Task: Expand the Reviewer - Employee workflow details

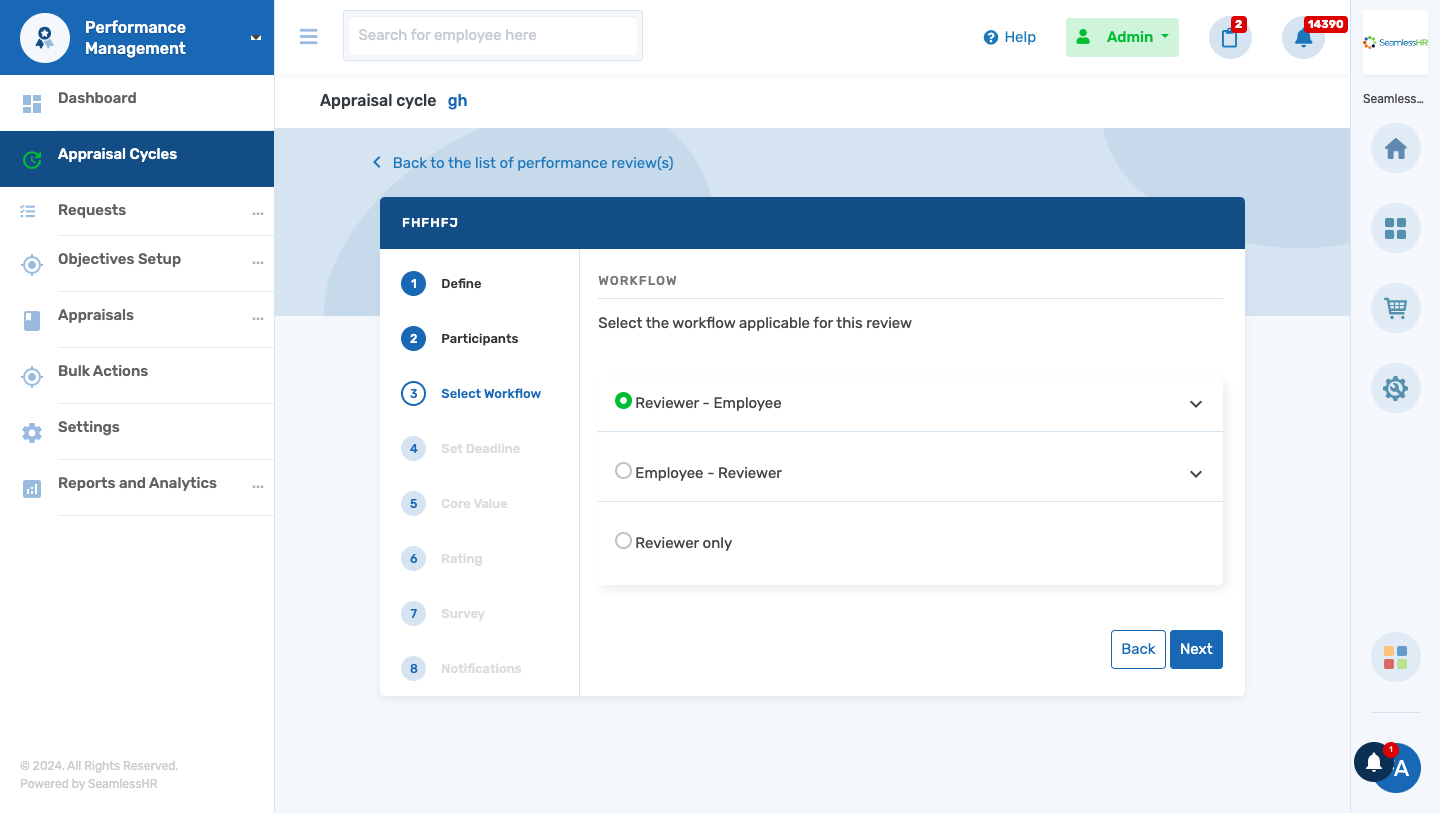Action: (x=1195, y=403)
